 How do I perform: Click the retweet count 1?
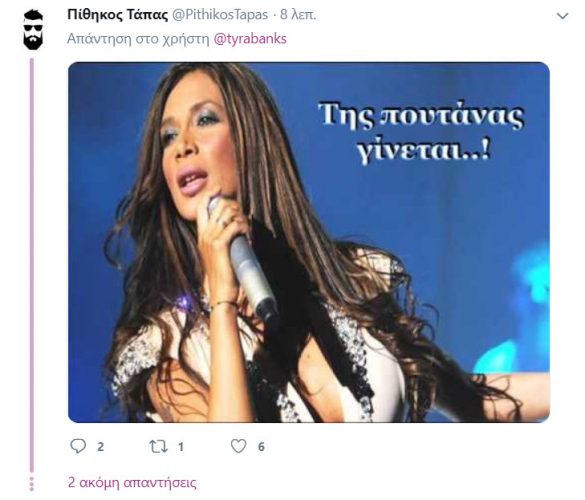click(181, 447)
